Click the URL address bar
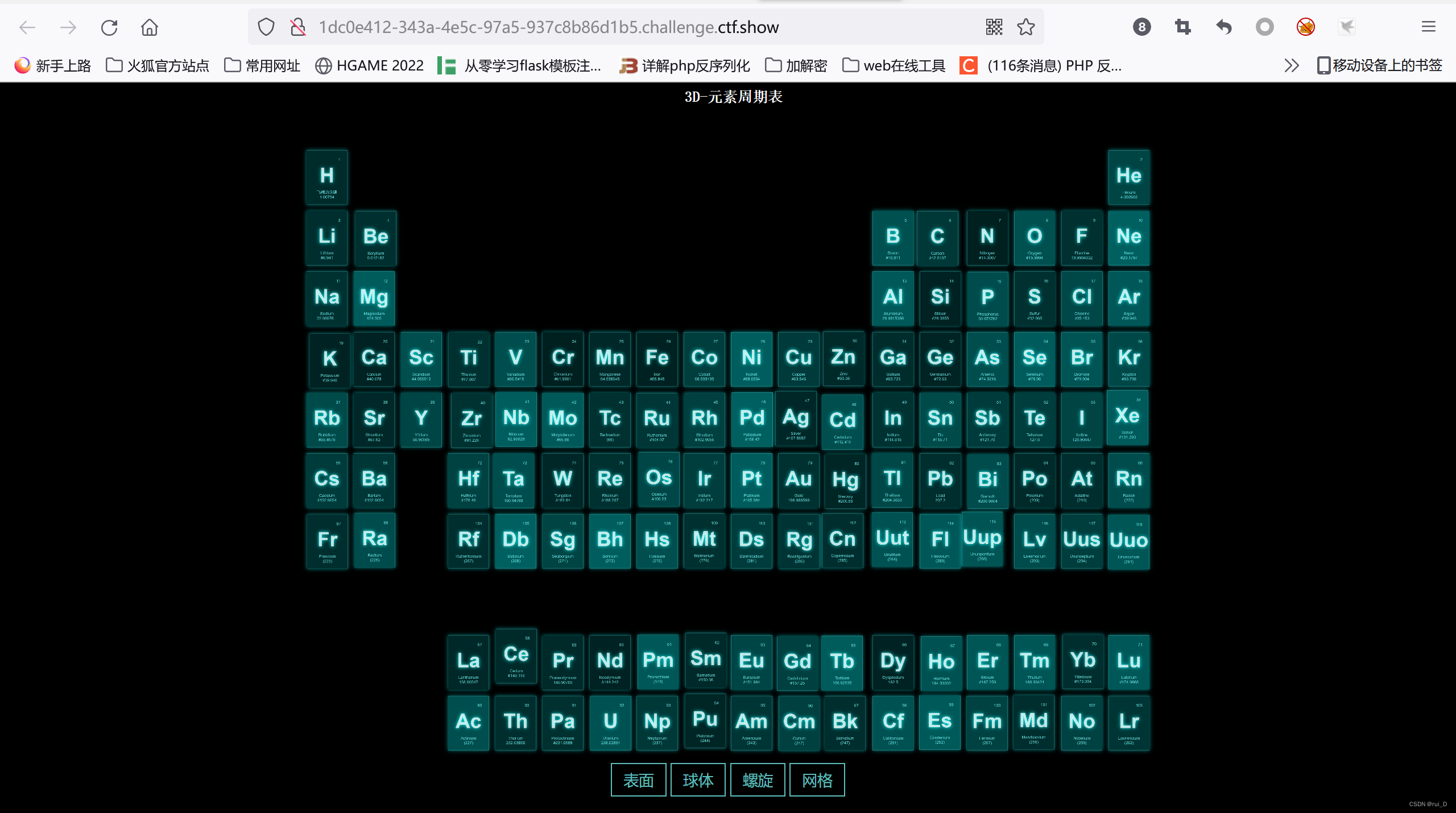This screenshot has height=813, width=1456. [646, 27]
